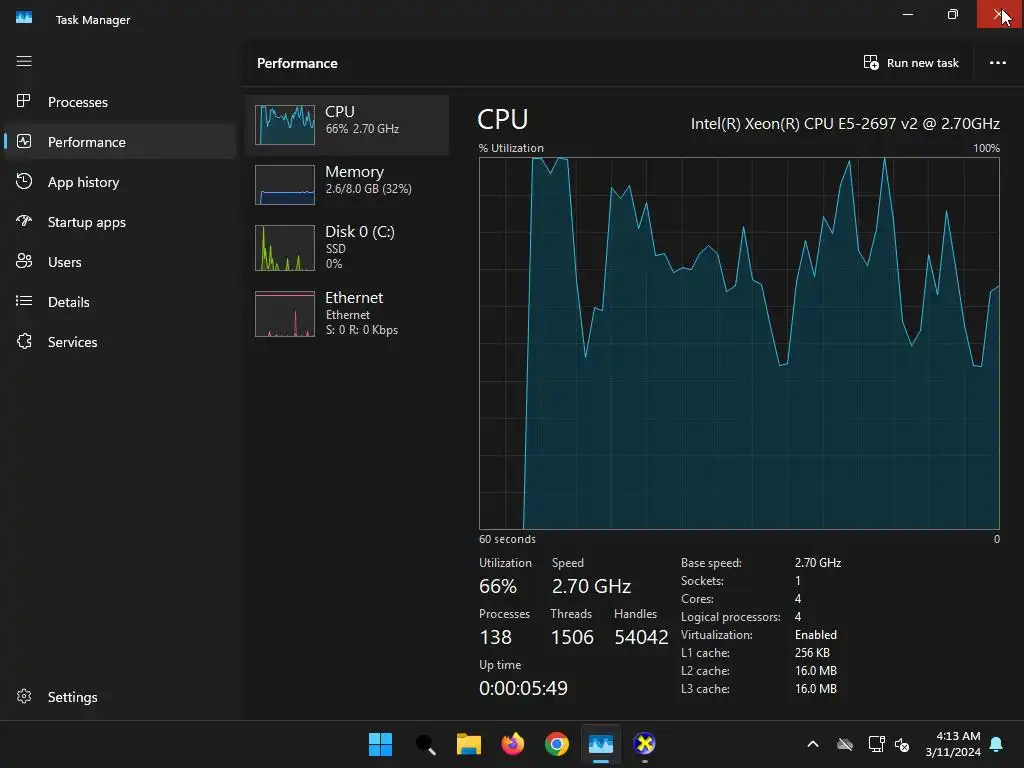1024x768 pixels.
Task: Select the CPU resource thumbnail graph
Action: point(285,125)
